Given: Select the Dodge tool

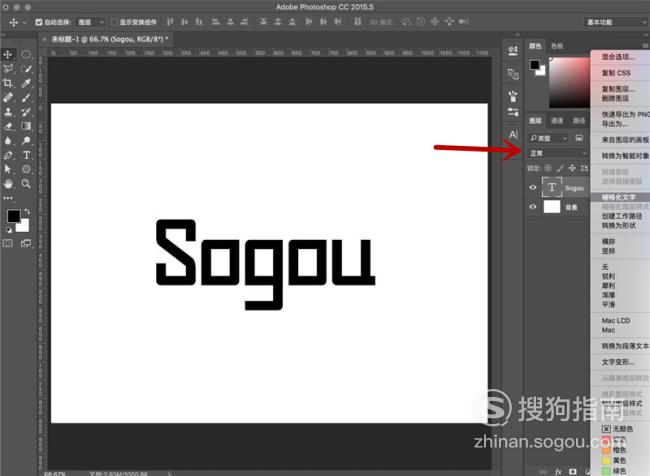Looking at the screenshot, I should point(26,141).
